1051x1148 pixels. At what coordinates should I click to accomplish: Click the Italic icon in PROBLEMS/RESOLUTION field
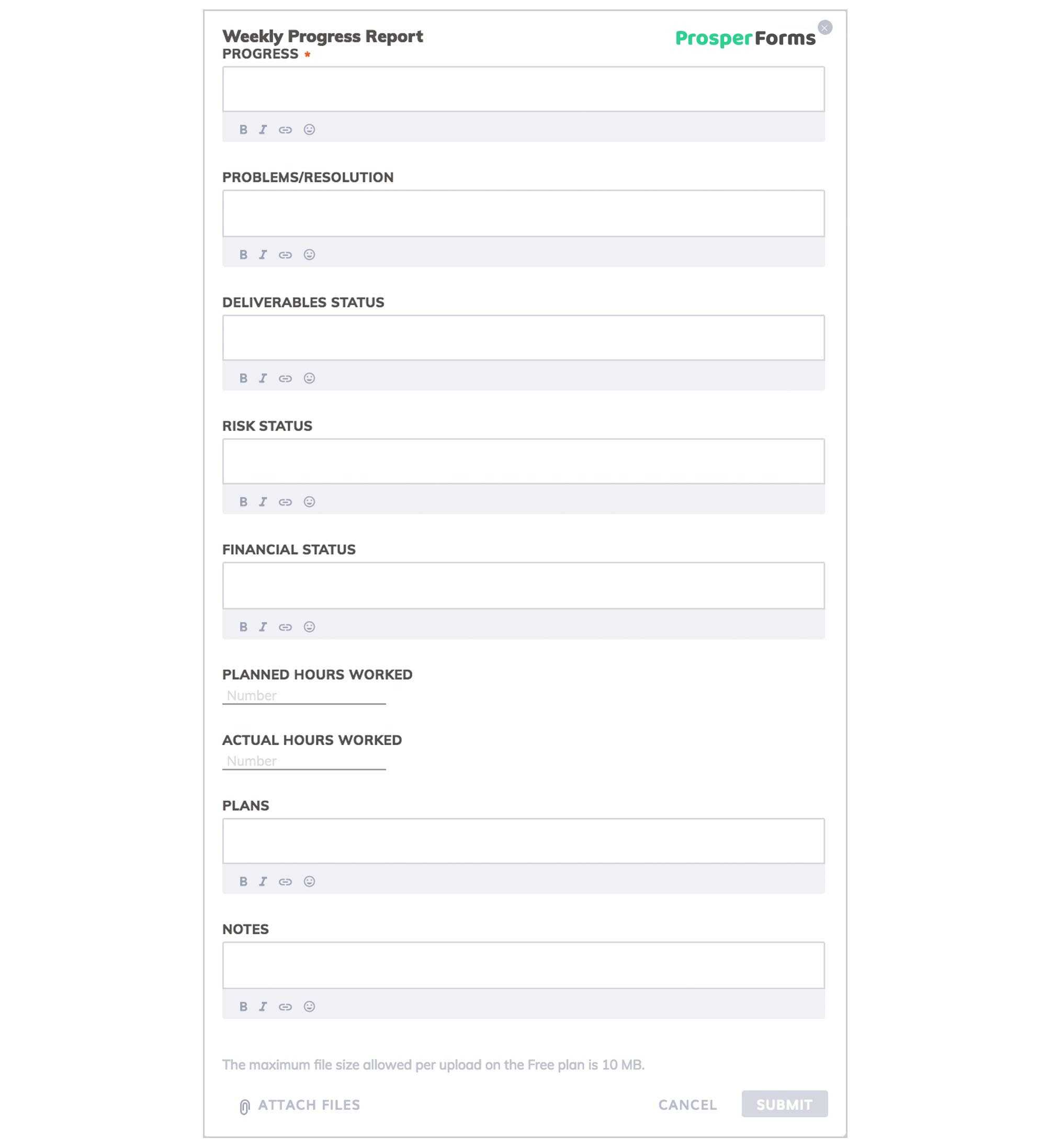[x=262, y=253]
